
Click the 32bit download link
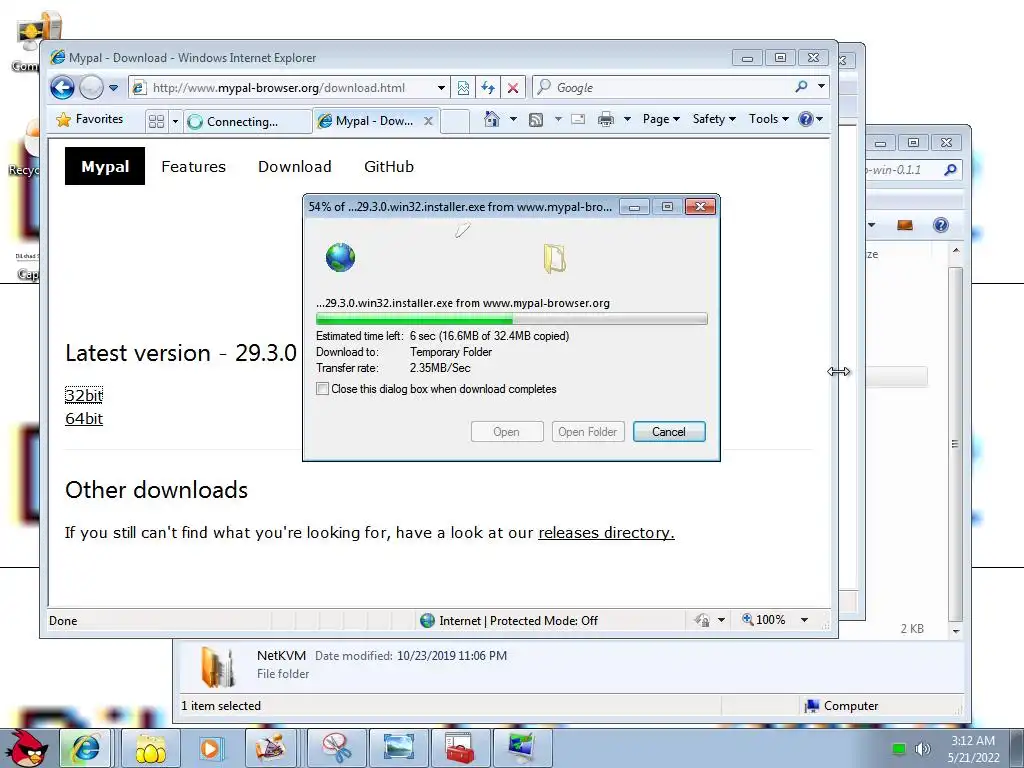coord(84,395)
